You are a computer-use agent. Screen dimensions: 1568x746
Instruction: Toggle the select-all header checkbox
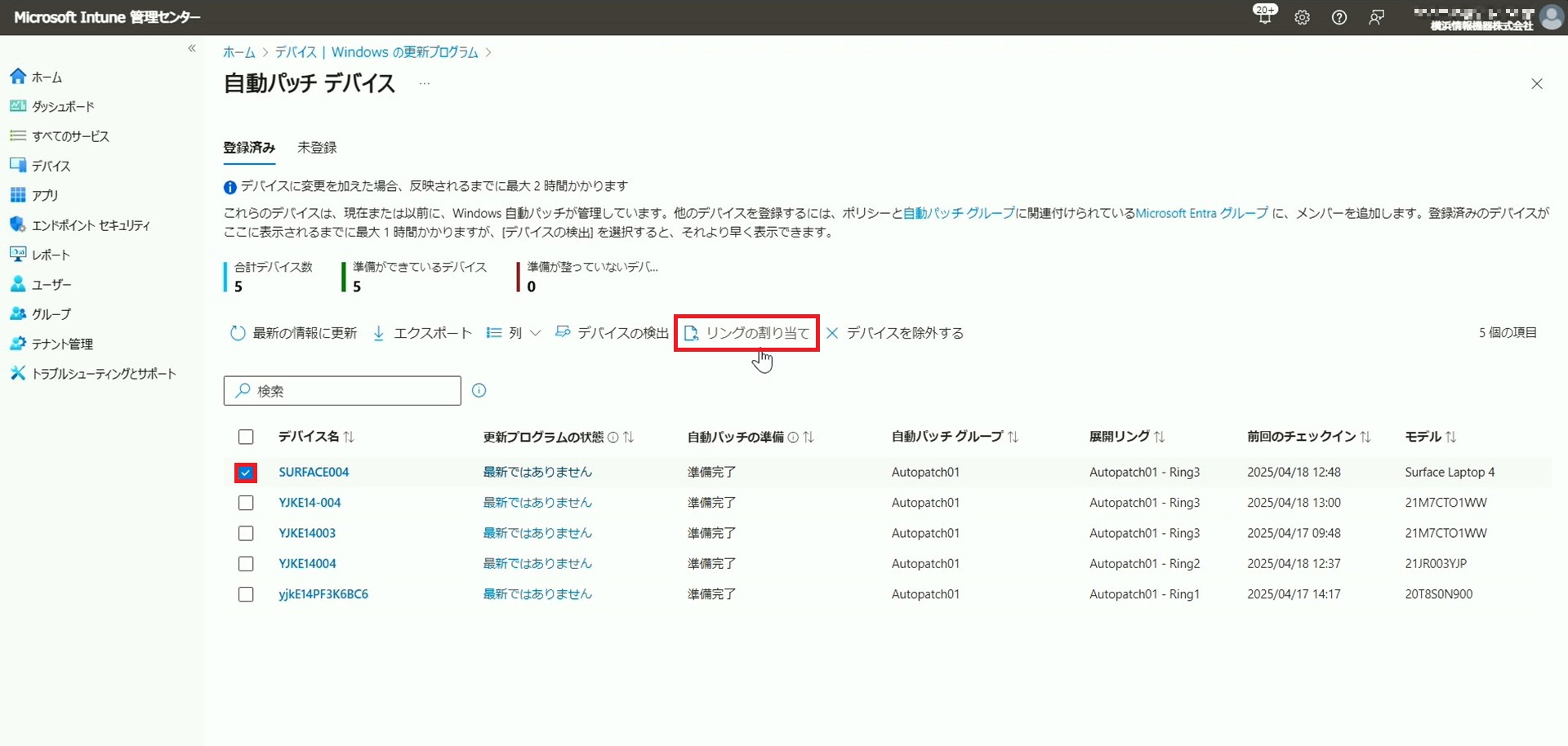[246, 437]
